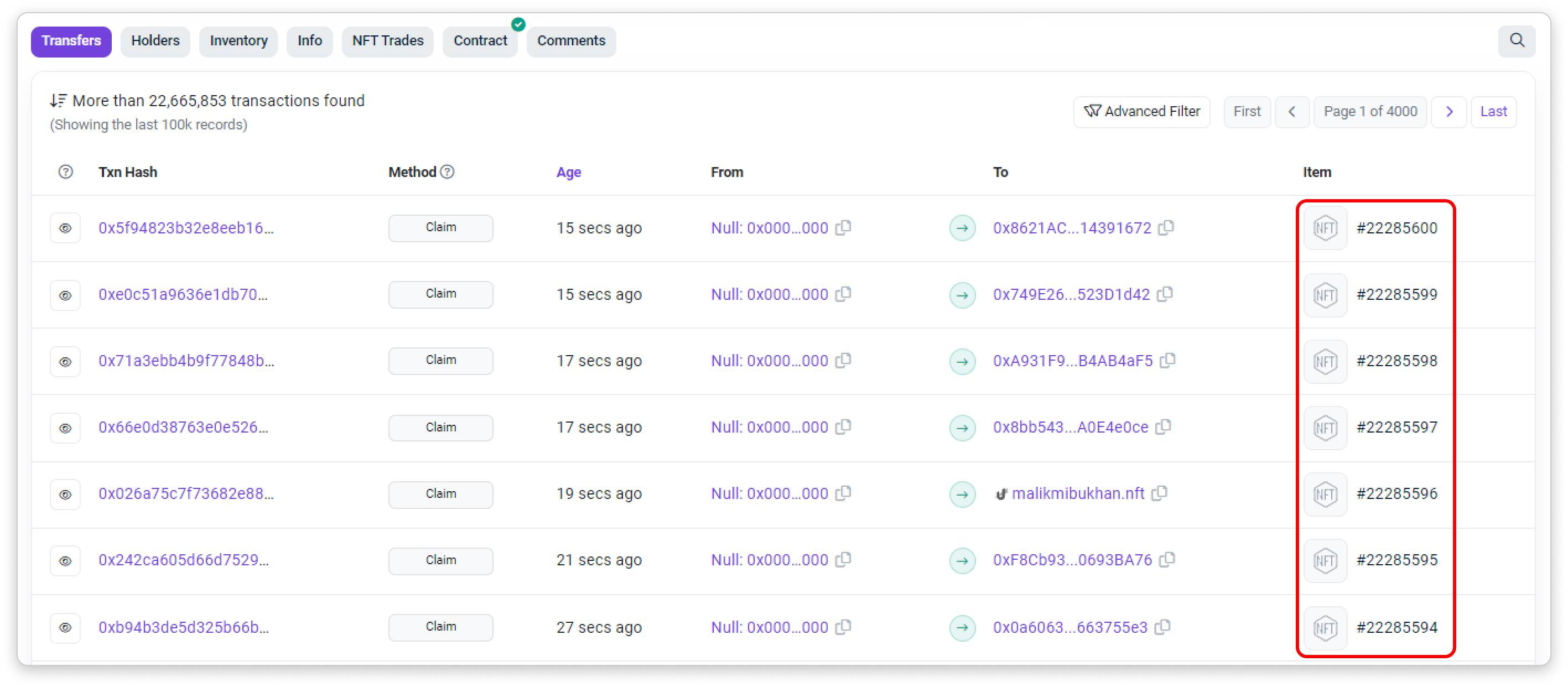Show quick view for 0xb94b3de5d325b66b
Viewport: 1568px width, 687px height.
[65, 627]
